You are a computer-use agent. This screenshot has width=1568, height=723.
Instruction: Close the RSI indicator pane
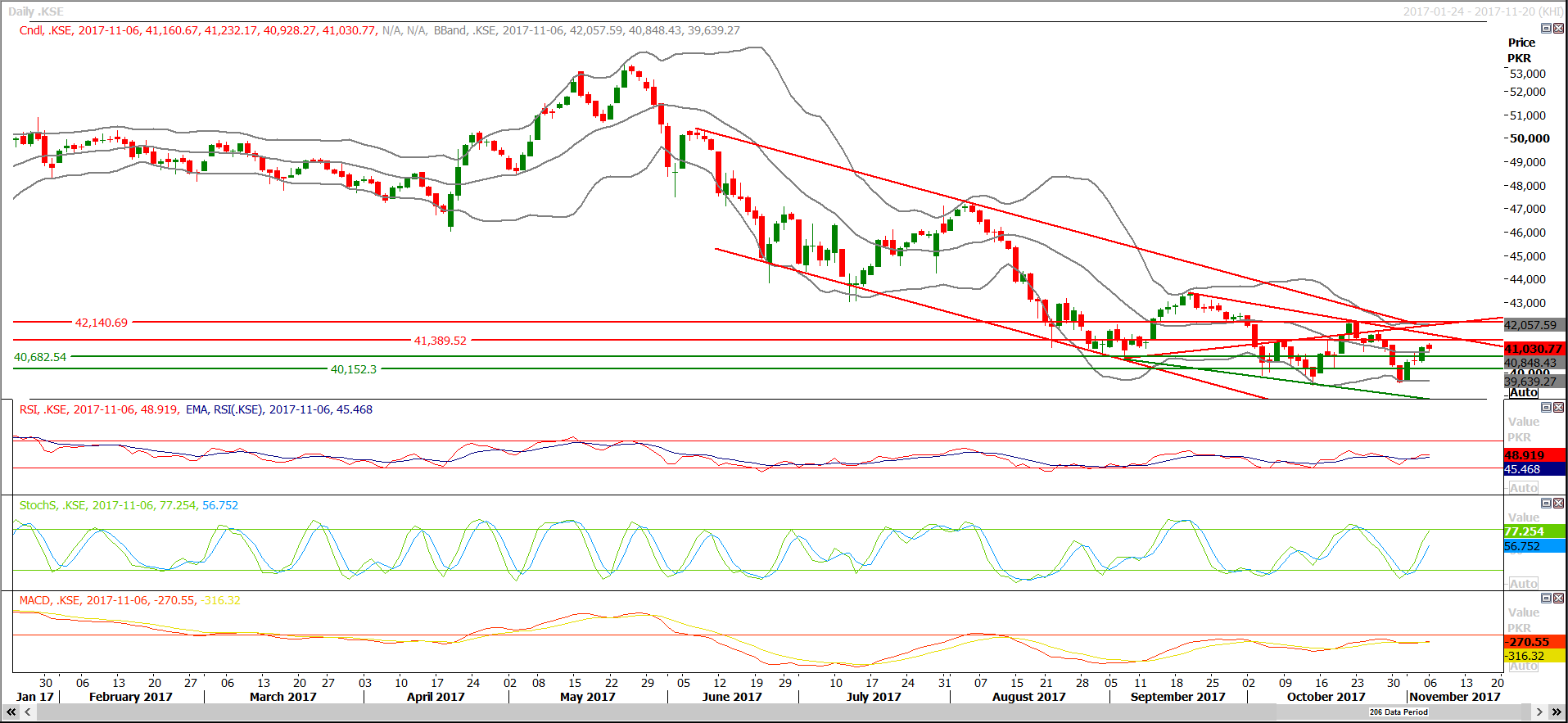click(x=1558, y=407)
